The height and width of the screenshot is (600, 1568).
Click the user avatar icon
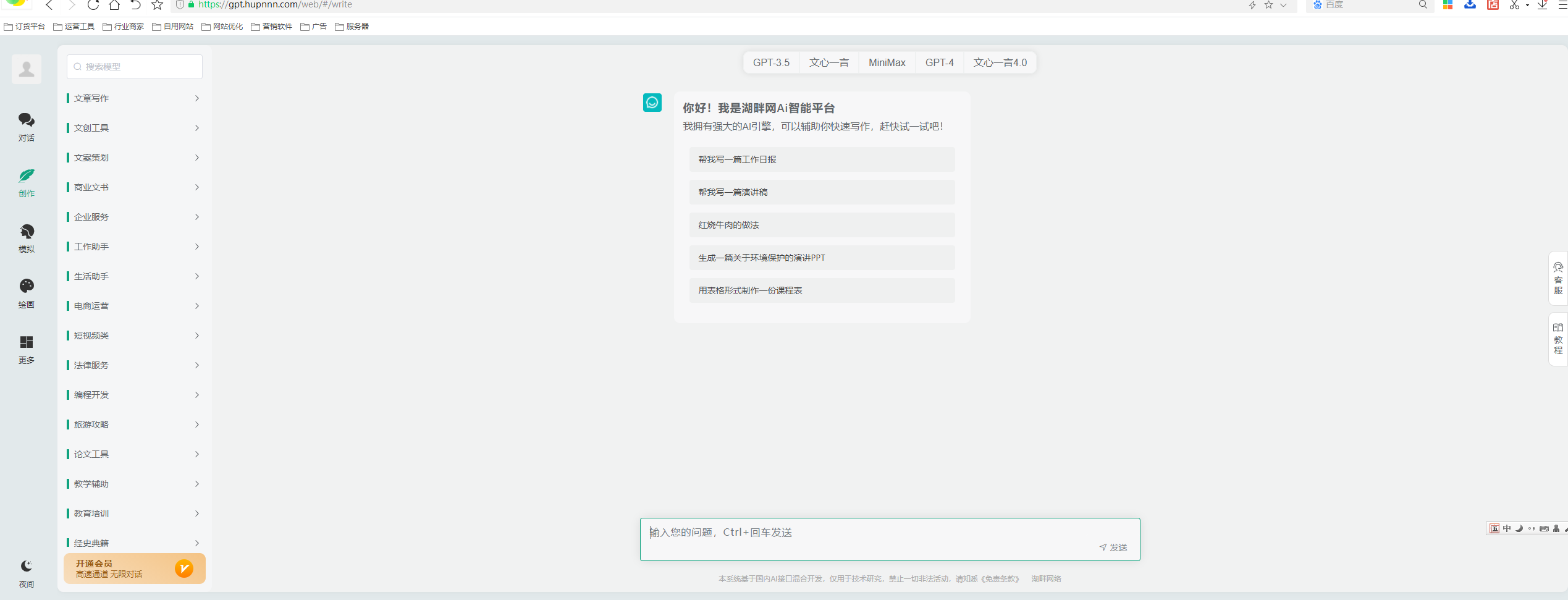27,69
